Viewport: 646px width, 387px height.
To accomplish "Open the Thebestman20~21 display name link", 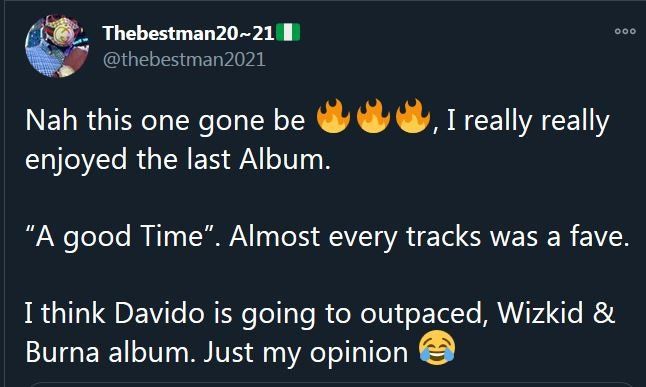I will 188,33.
